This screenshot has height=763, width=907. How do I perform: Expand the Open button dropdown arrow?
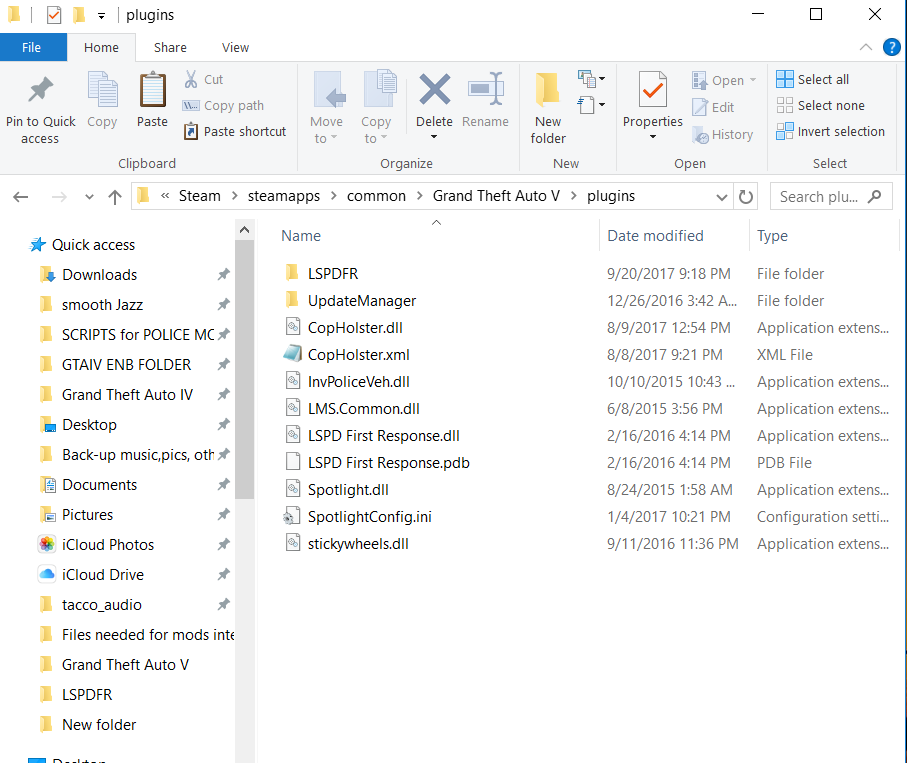click(x=753, y=80)
